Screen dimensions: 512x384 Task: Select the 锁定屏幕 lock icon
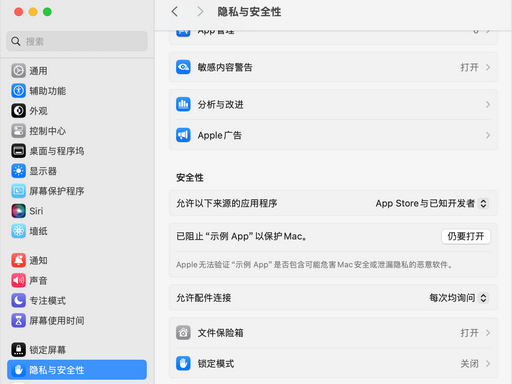pos(18,350)
